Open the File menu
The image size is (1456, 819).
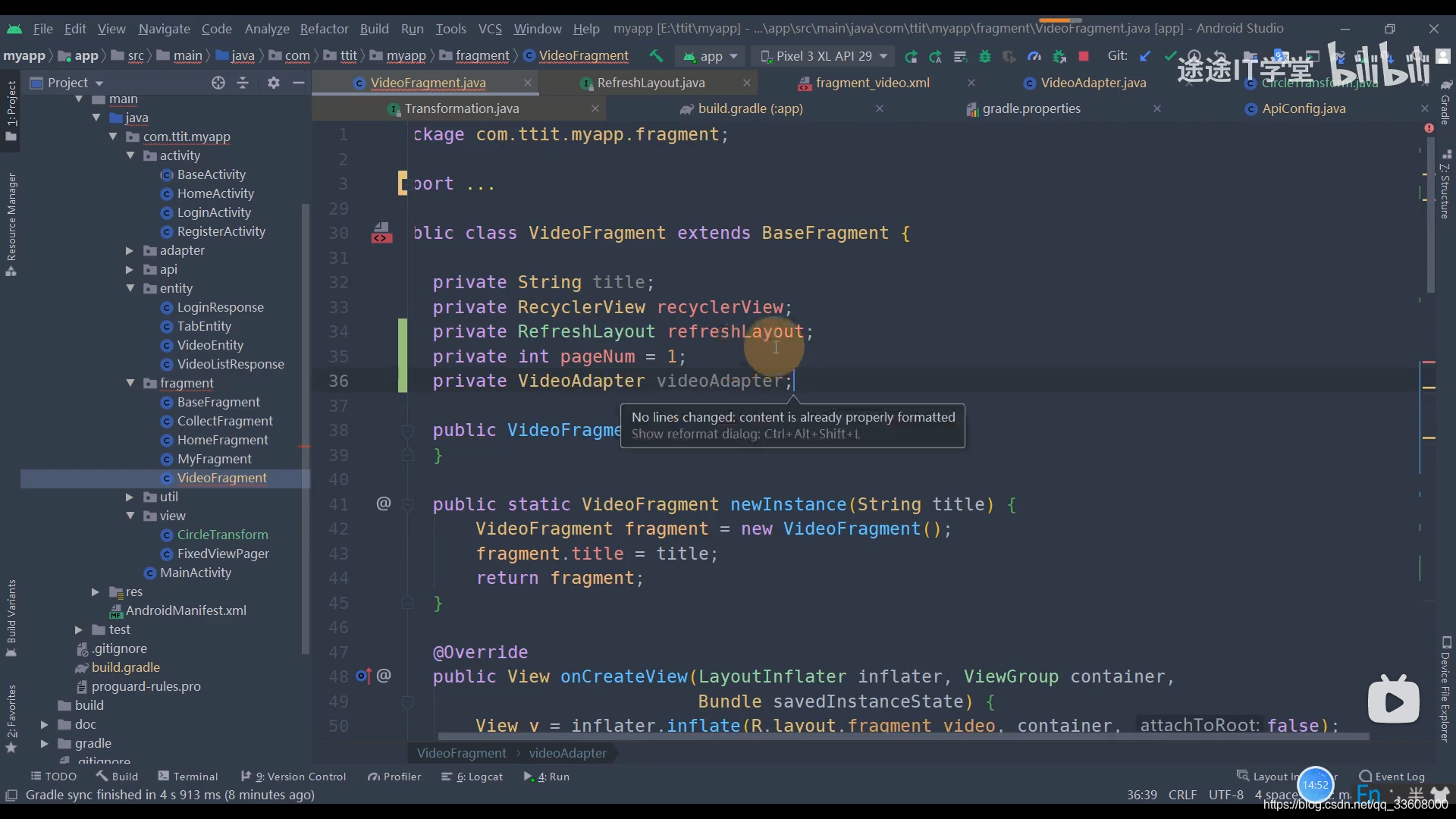click(42, 29)
